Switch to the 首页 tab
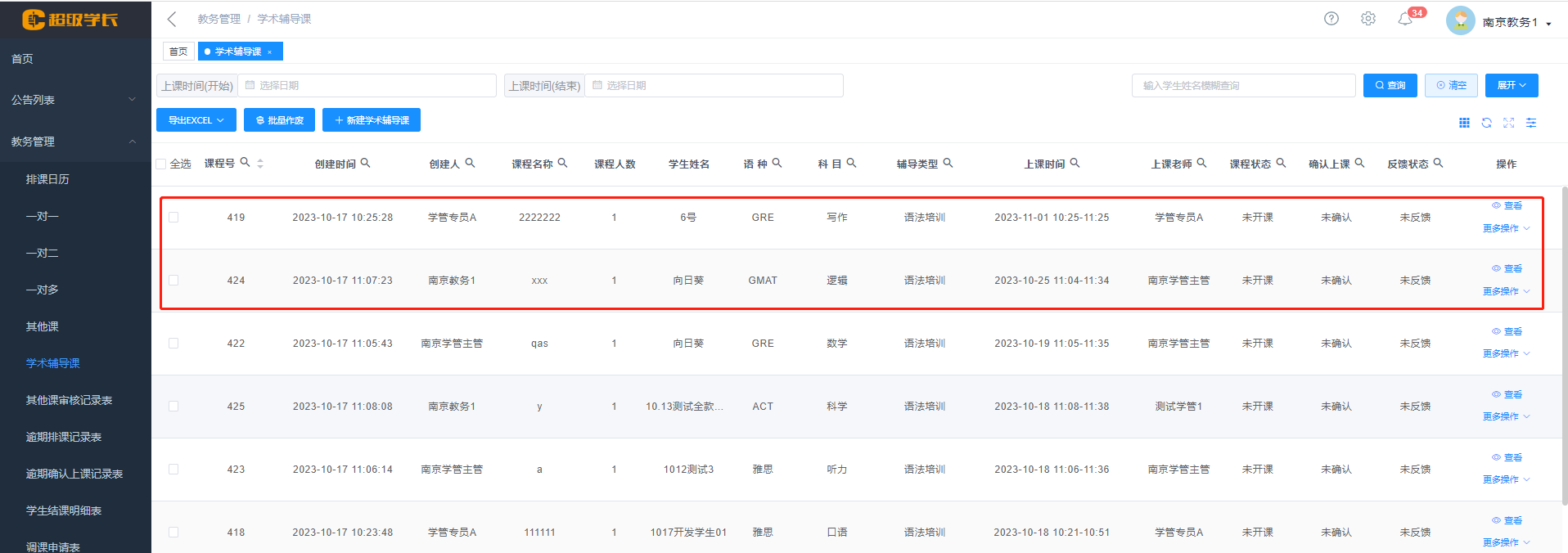This screenshot has width=1568, height=553. pos(178,52)
